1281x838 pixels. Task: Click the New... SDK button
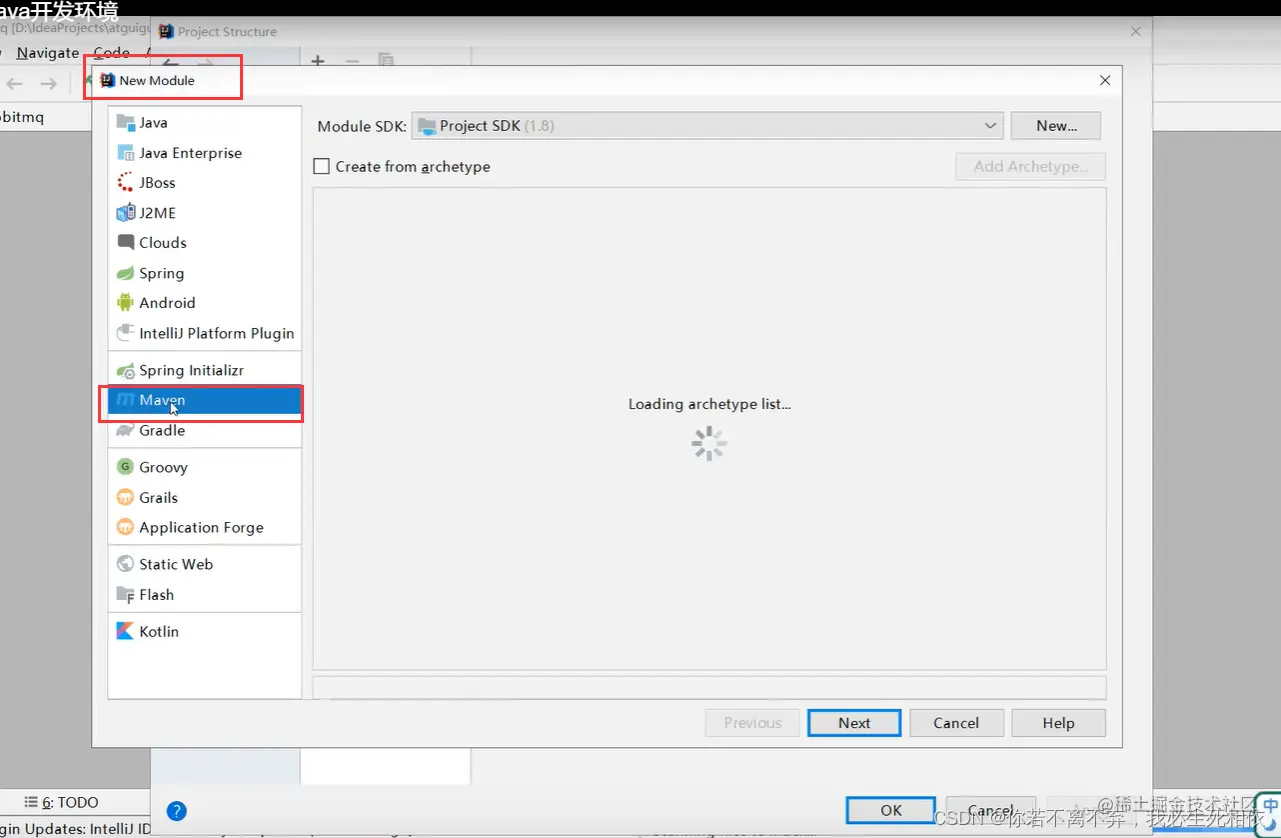click(x=1056, y=126)
